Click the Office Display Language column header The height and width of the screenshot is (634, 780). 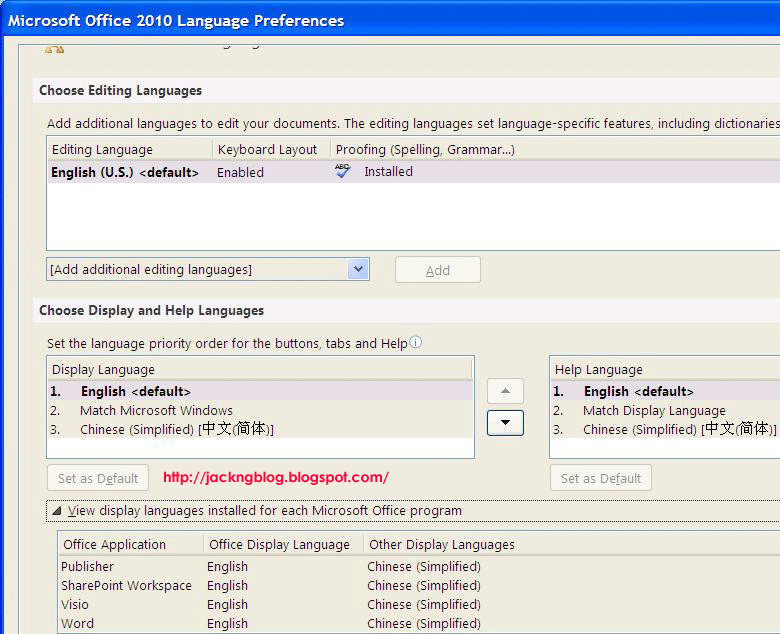284,544
